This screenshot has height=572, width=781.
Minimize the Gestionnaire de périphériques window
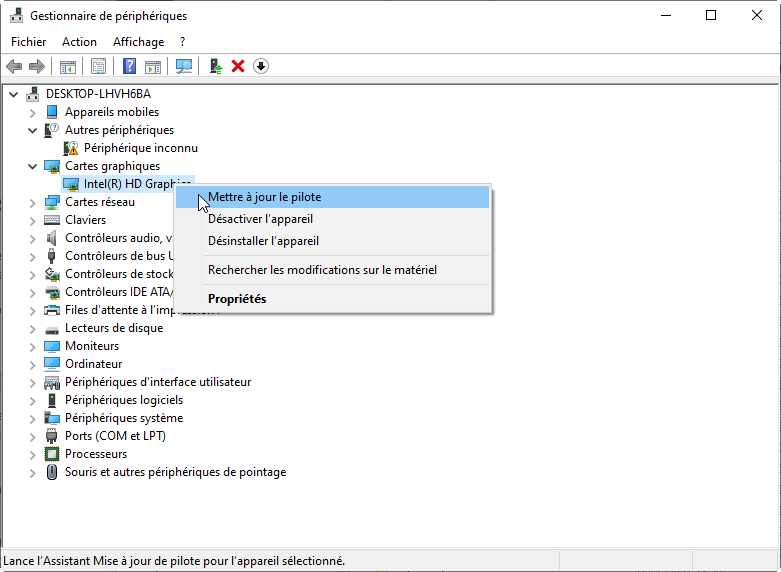point(666,15)
